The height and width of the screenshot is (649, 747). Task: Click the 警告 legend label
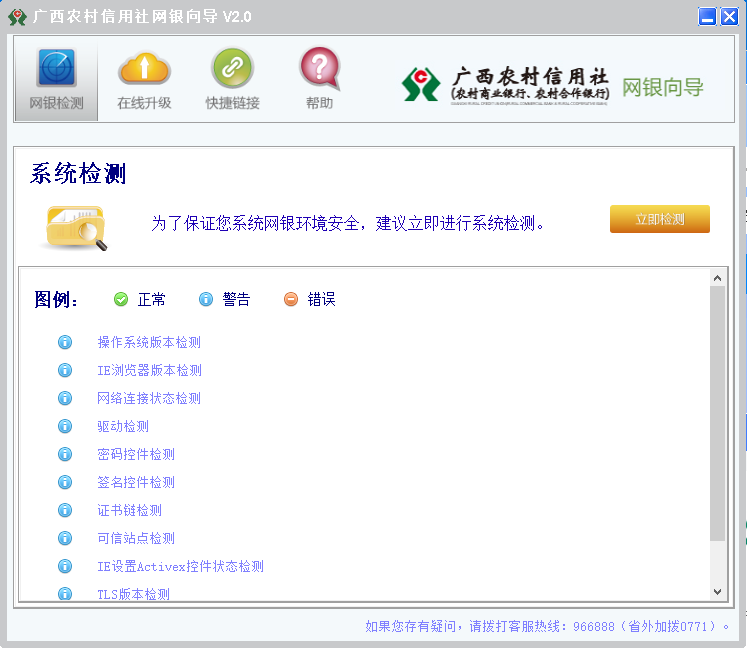point(236,299)
